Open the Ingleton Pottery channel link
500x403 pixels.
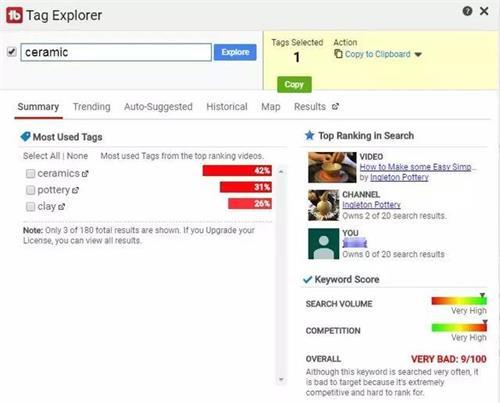click(371, 205)
